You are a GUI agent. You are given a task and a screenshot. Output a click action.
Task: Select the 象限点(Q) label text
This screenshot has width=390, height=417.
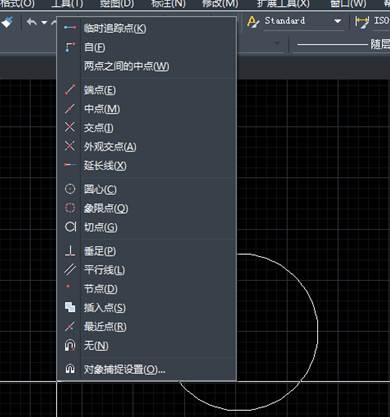pos(106,208)
